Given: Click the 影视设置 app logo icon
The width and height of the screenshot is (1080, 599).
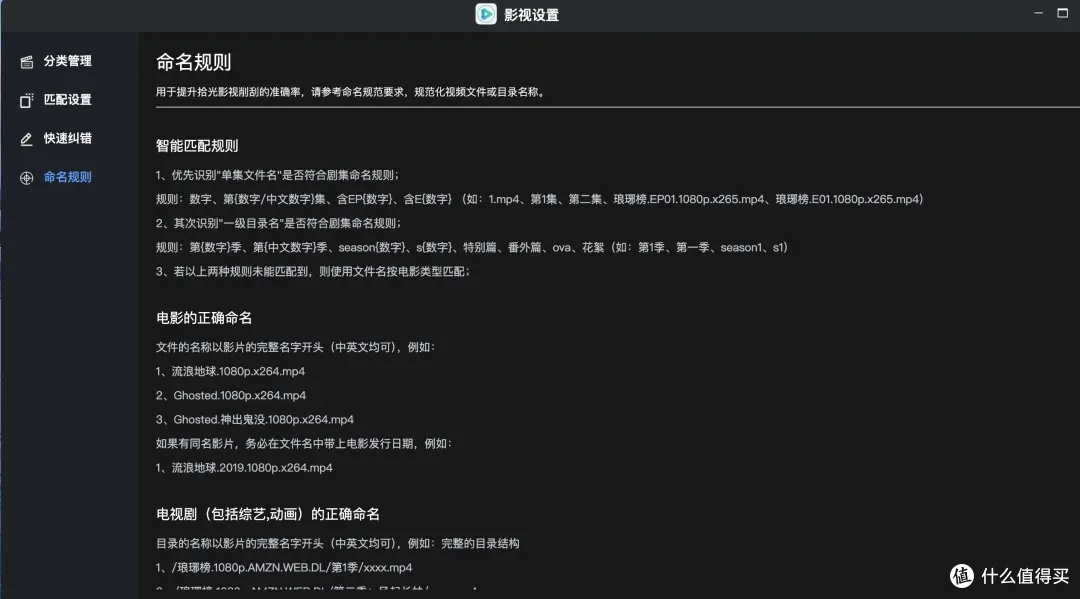Looking at the screenshot, I should [x=486, y=14].
